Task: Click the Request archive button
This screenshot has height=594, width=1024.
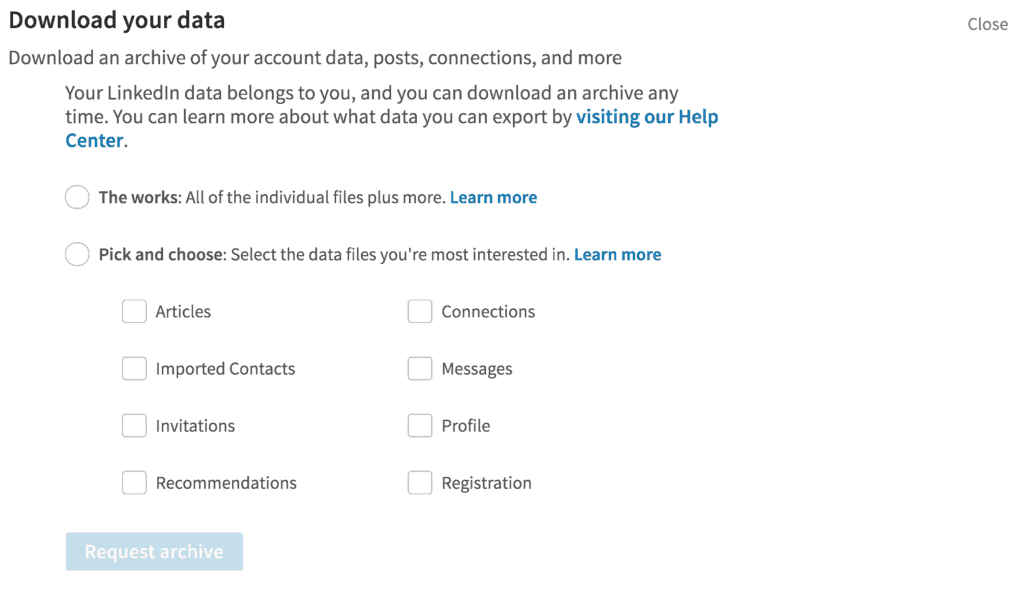Action: pos(153,551)
